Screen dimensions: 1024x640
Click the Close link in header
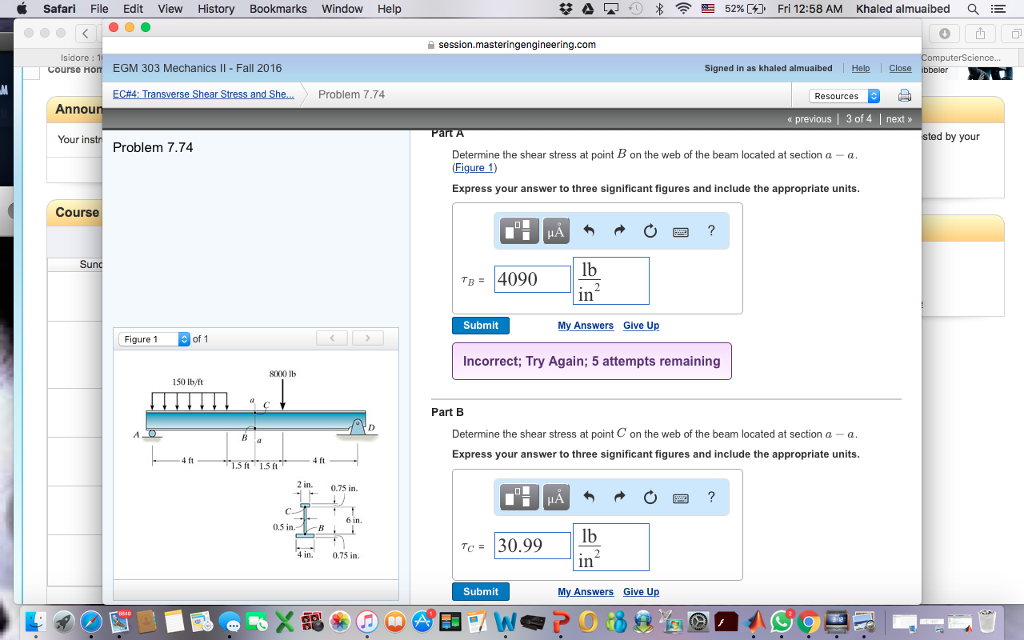point(900,68)
